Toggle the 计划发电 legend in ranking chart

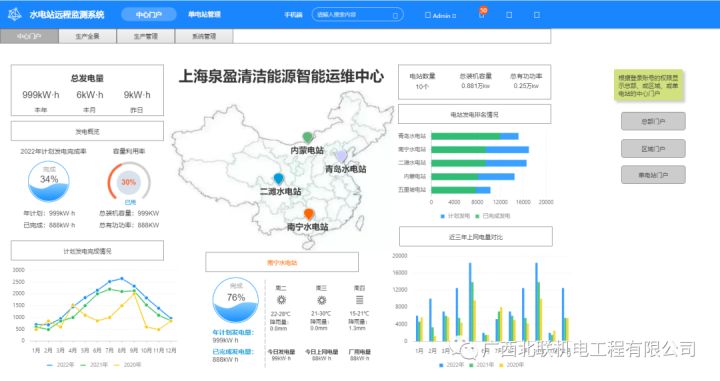point(456,216)
